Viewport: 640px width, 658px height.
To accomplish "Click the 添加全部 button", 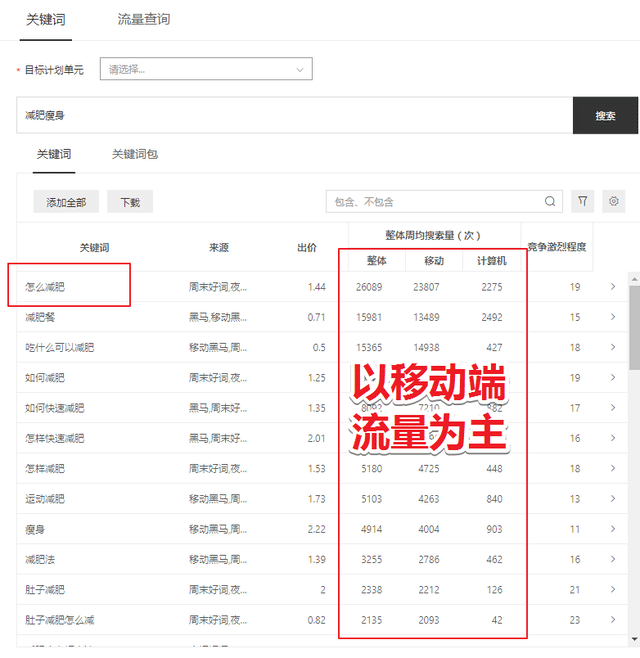I will coord(66,202).
